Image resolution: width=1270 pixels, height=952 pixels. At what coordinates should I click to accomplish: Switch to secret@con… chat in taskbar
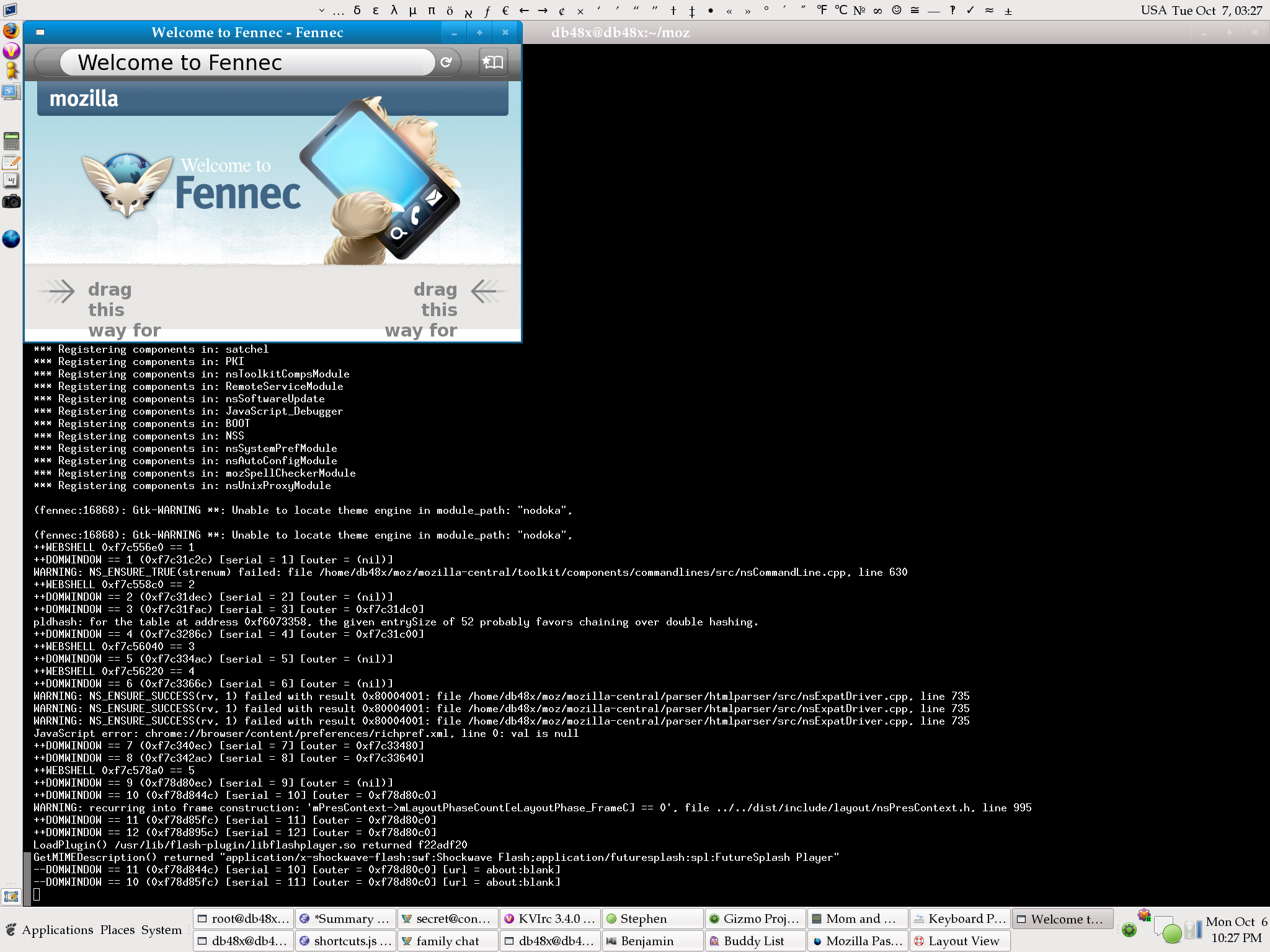pos(448,919)
